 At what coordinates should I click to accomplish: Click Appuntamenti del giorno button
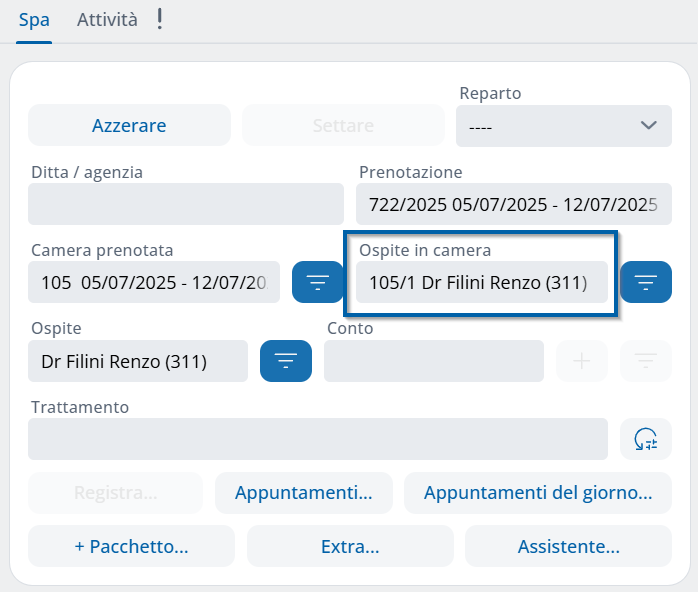[x=538, y=493]
